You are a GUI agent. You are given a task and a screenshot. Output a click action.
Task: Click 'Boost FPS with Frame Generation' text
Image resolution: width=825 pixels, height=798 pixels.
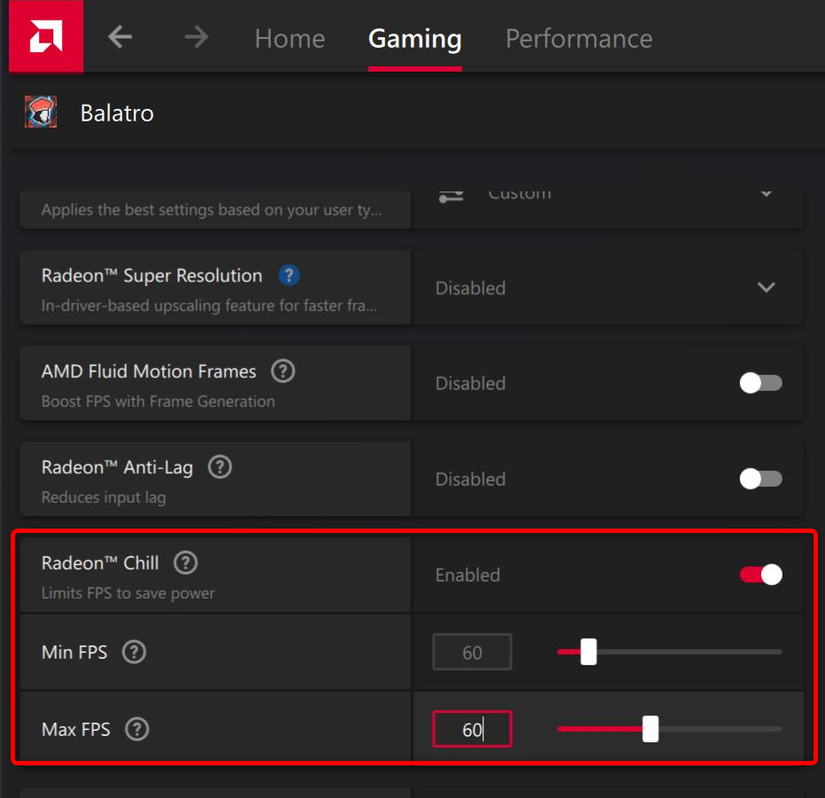click(158, 401)
